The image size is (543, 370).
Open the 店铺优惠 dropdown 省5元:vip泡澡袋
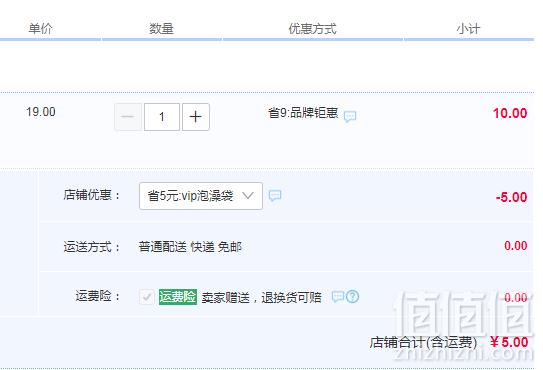click(201, 196)
